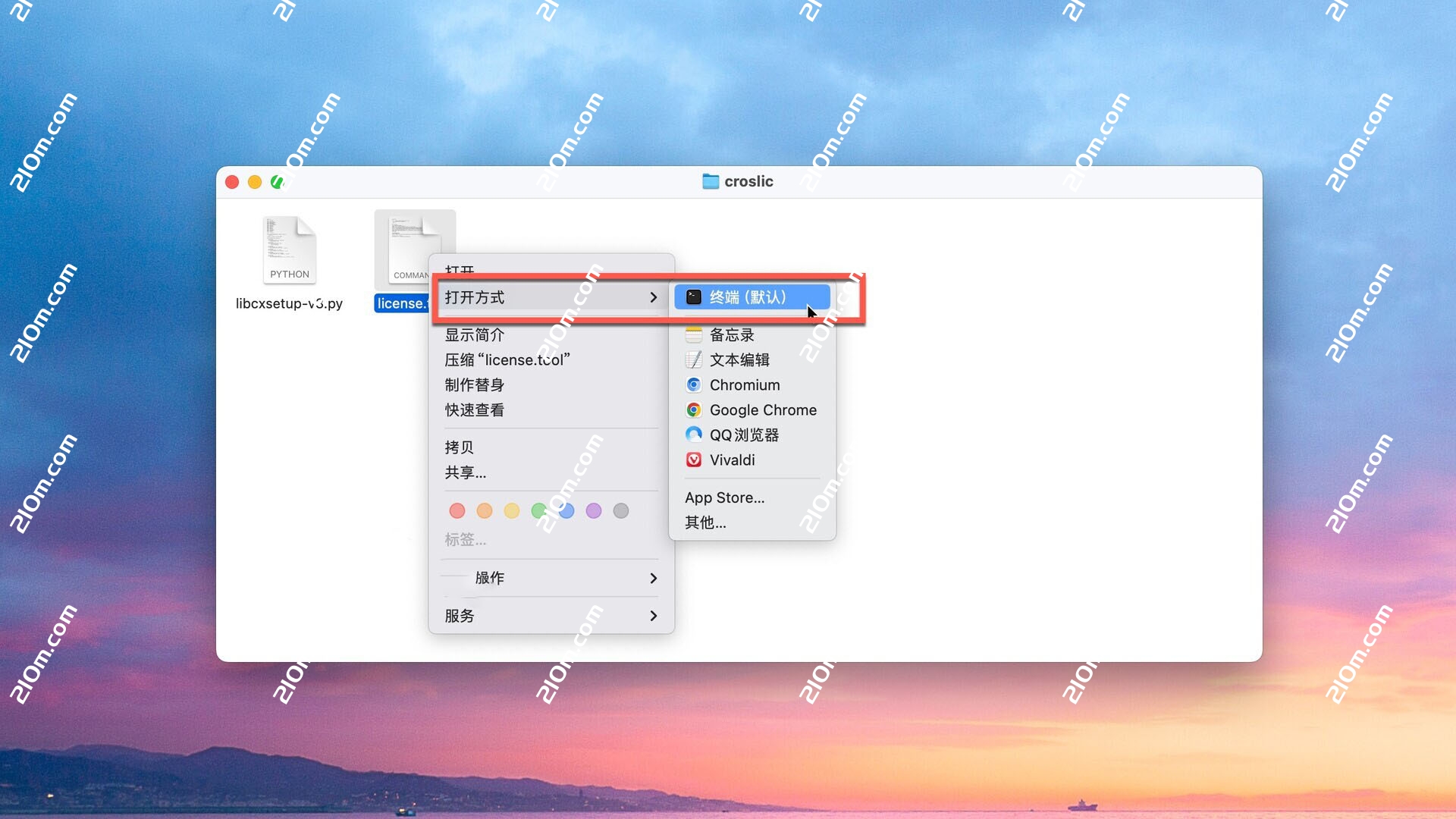This screenshot has width=1456, height=819.
Task: Expand the 打开方式 submenu arrow
Action: 653,297
